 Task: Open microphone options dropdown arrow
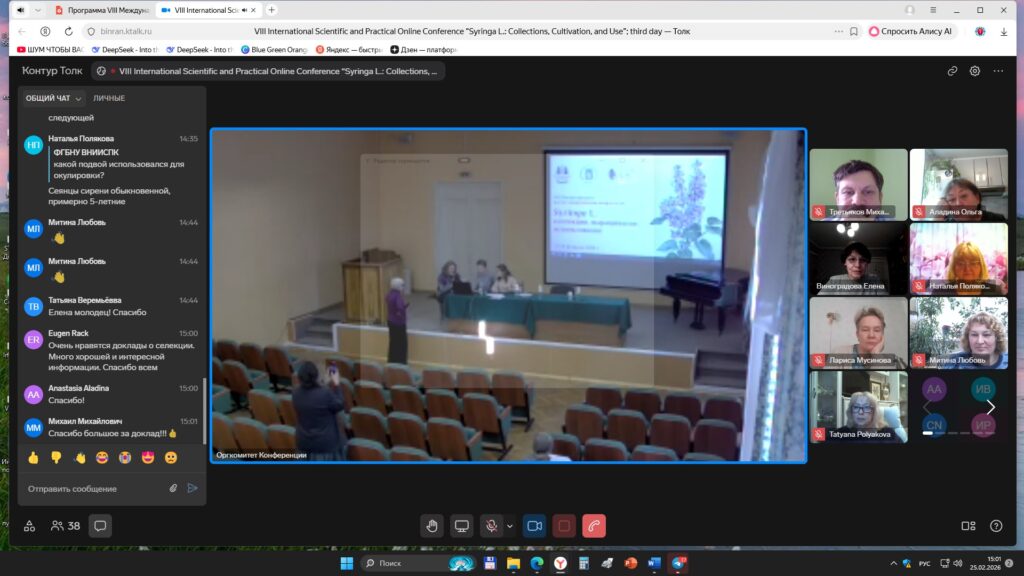tap(510, 526)
